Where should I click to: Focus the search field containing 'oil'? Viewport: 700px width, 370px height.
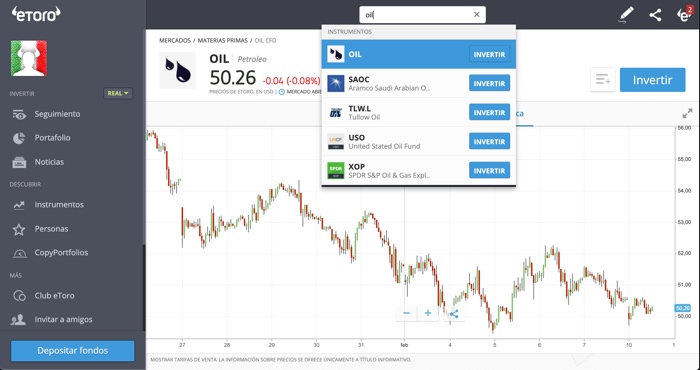[422, 15]
